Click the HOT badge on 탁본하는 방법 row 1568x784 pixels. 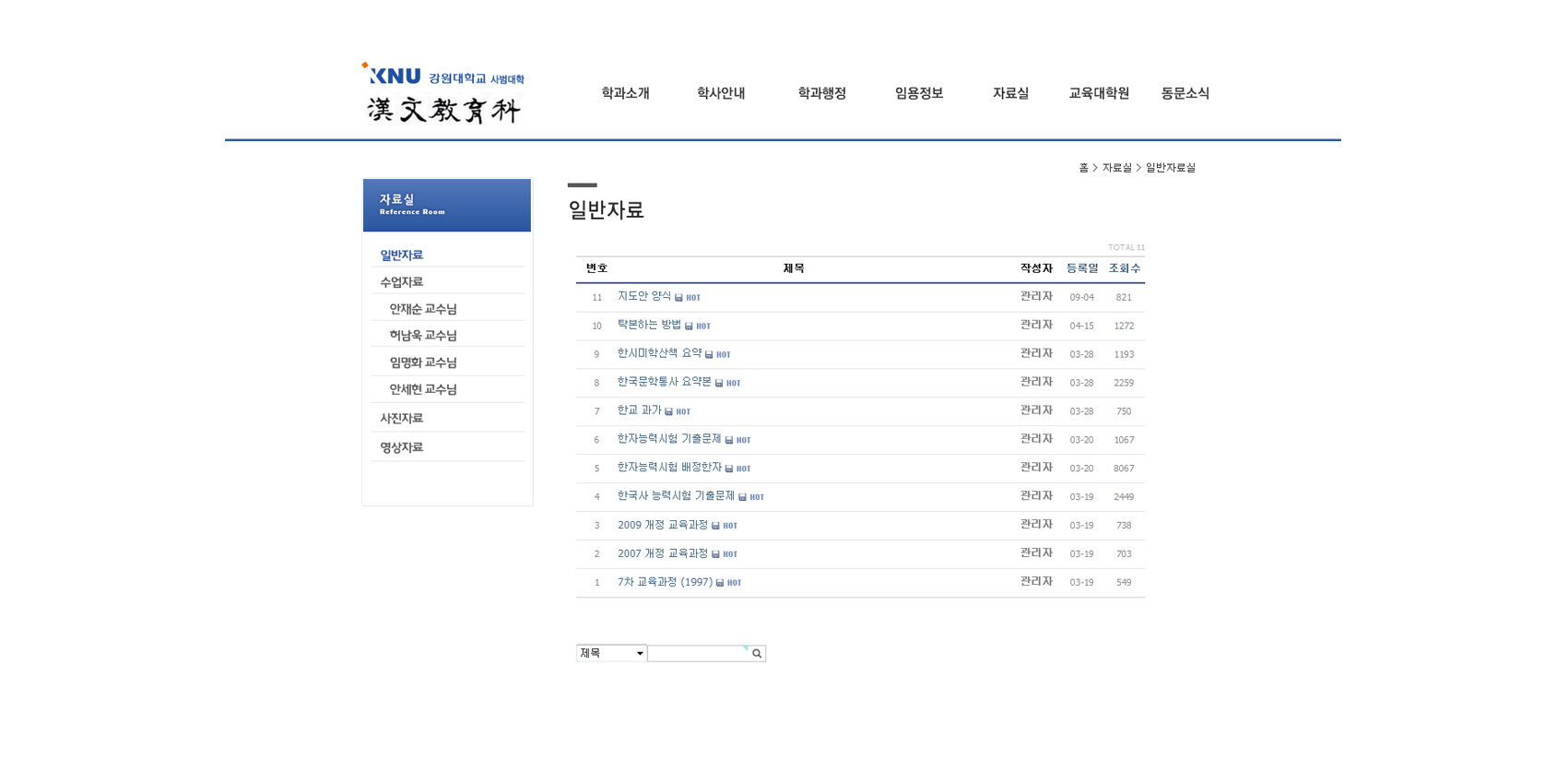[x=703, y=327]
